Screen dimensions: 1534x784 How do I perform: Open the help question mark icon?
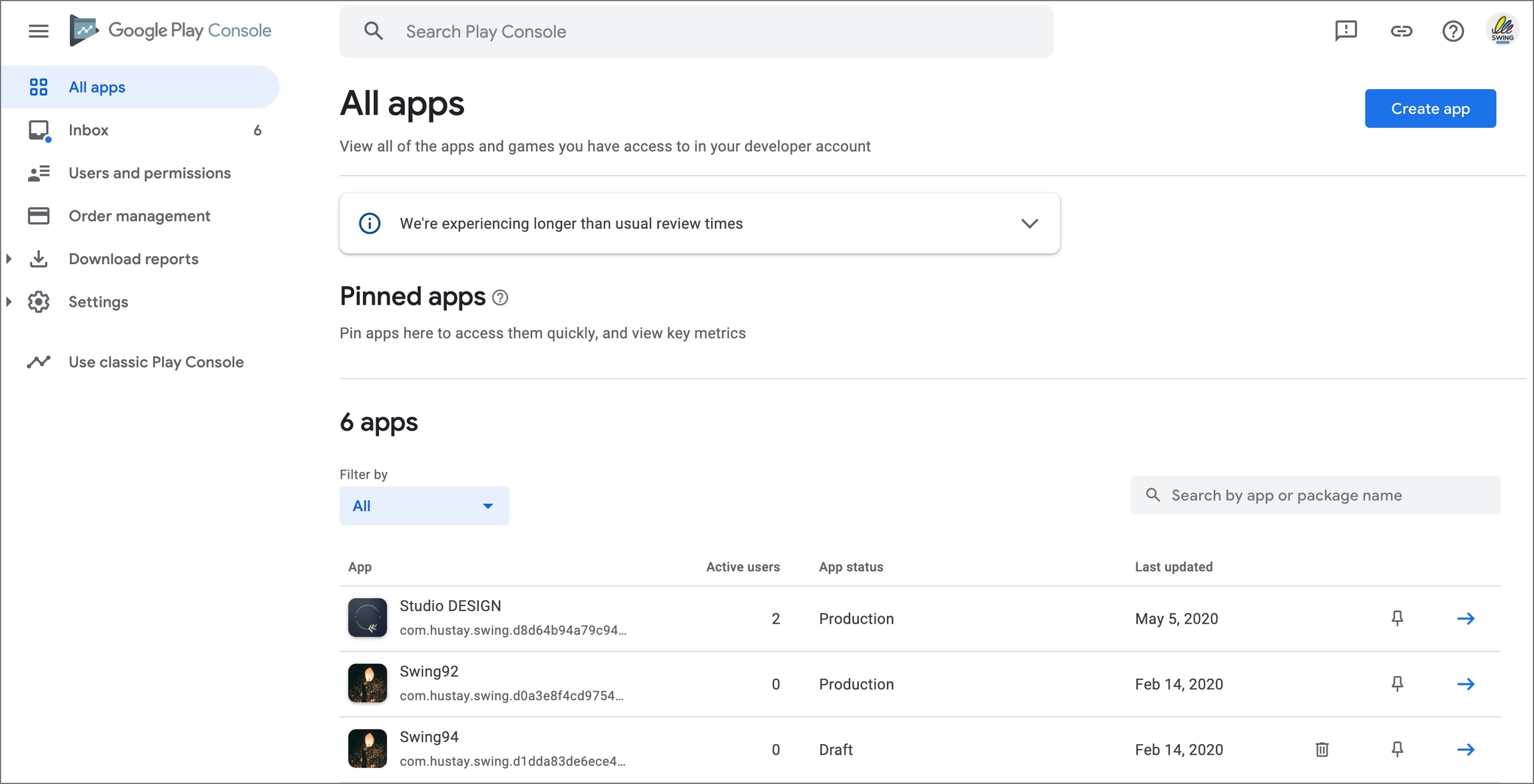(x=1453, y=31)
